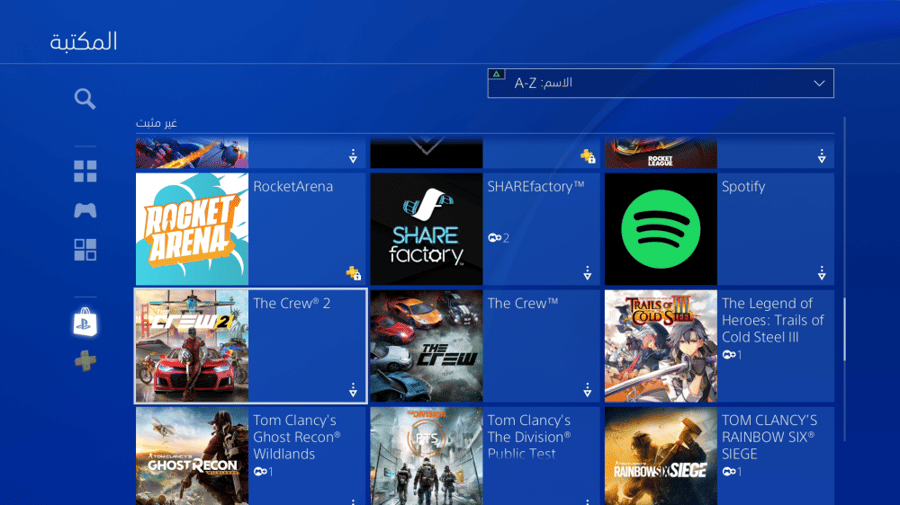The width and height of the screenshot is (900, 505).
Task: Select the SHAREfactory™ title text
Action: 536,187
